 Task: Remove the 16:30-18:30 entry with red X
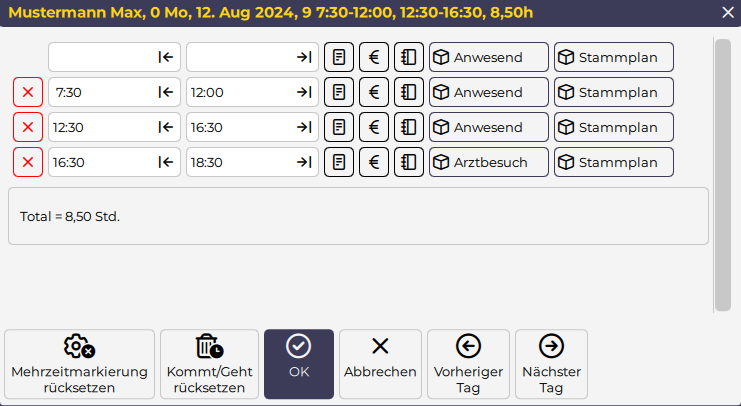tap(27, 162)
